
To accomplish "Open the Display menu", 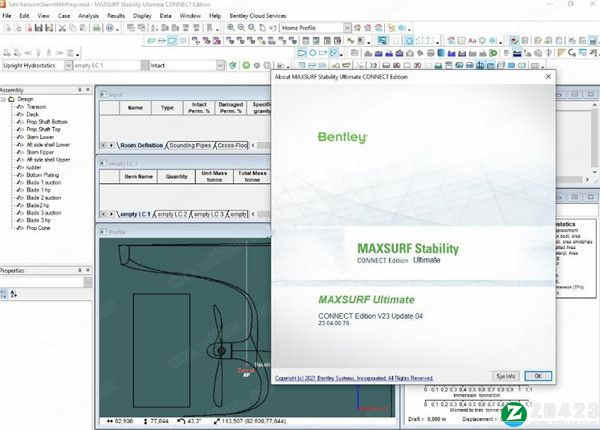I will [x=142, y=16].
